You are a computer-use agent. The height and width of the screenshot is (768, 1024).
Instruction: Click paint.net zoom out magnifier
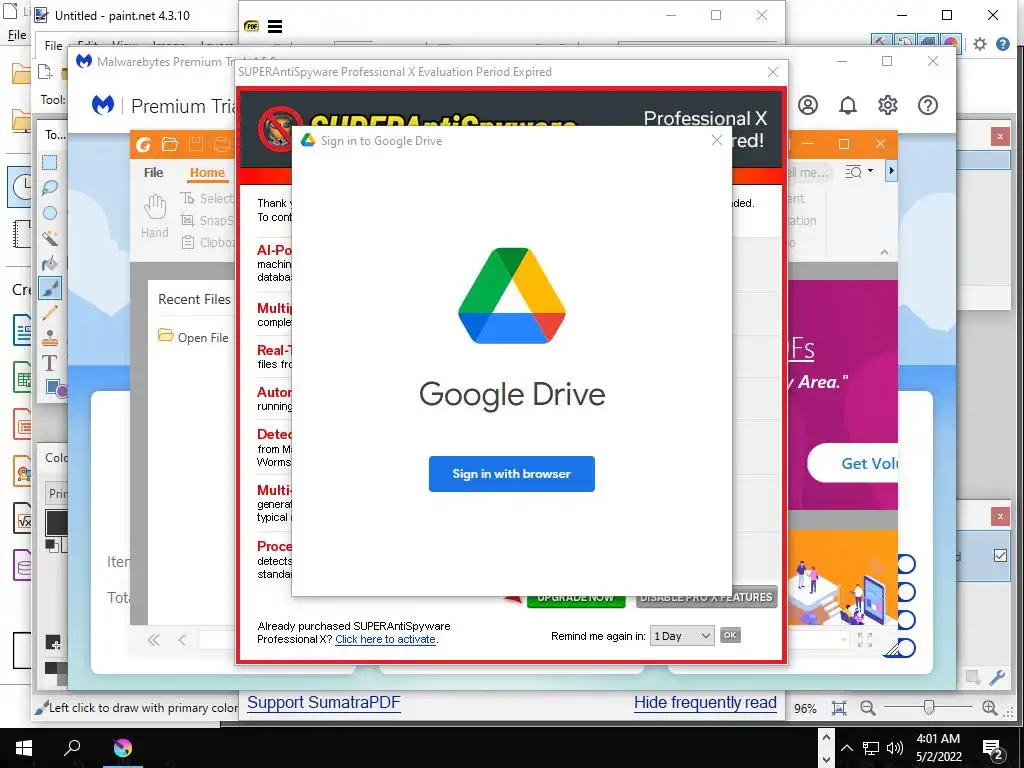(868, 708)
